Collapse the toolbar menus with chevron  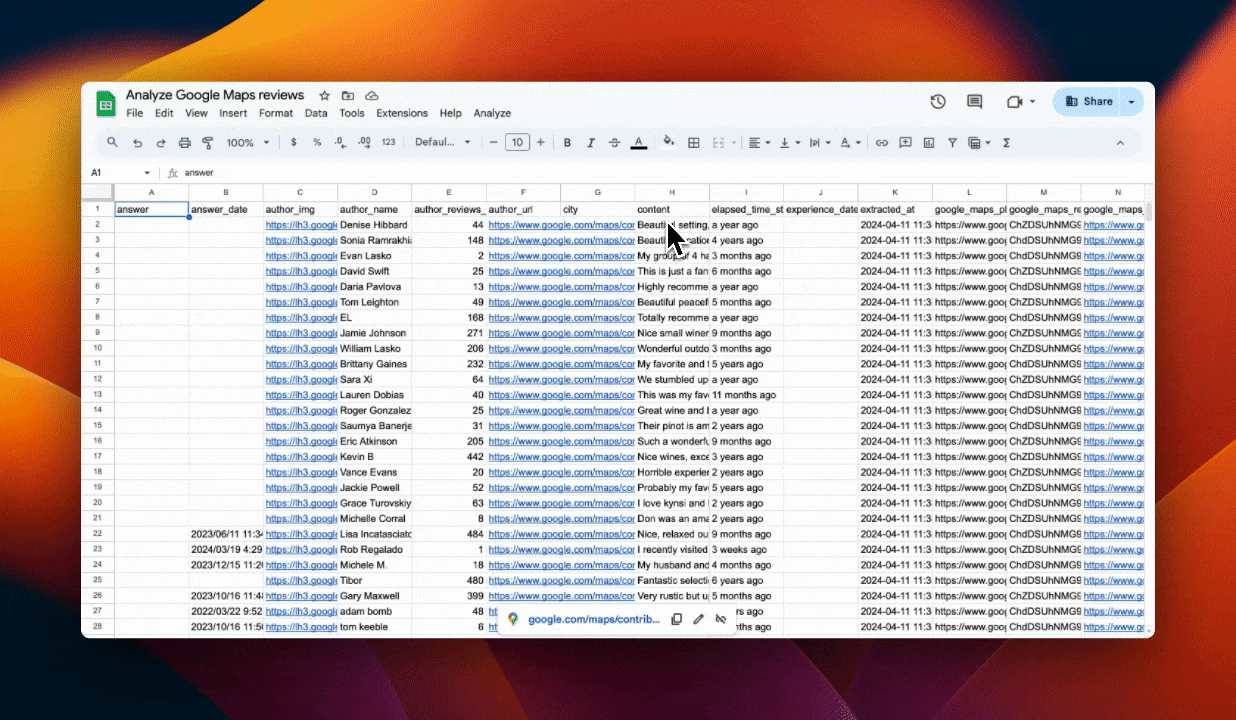1120,143
